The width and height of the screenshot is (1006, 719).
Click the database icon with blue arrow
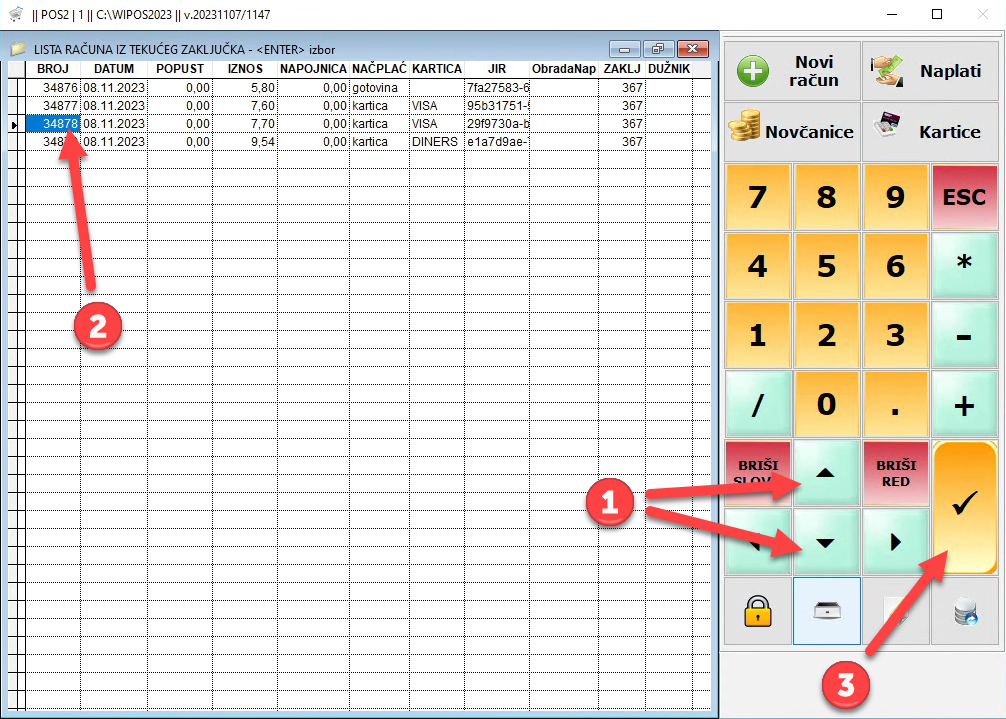point(964,611)
